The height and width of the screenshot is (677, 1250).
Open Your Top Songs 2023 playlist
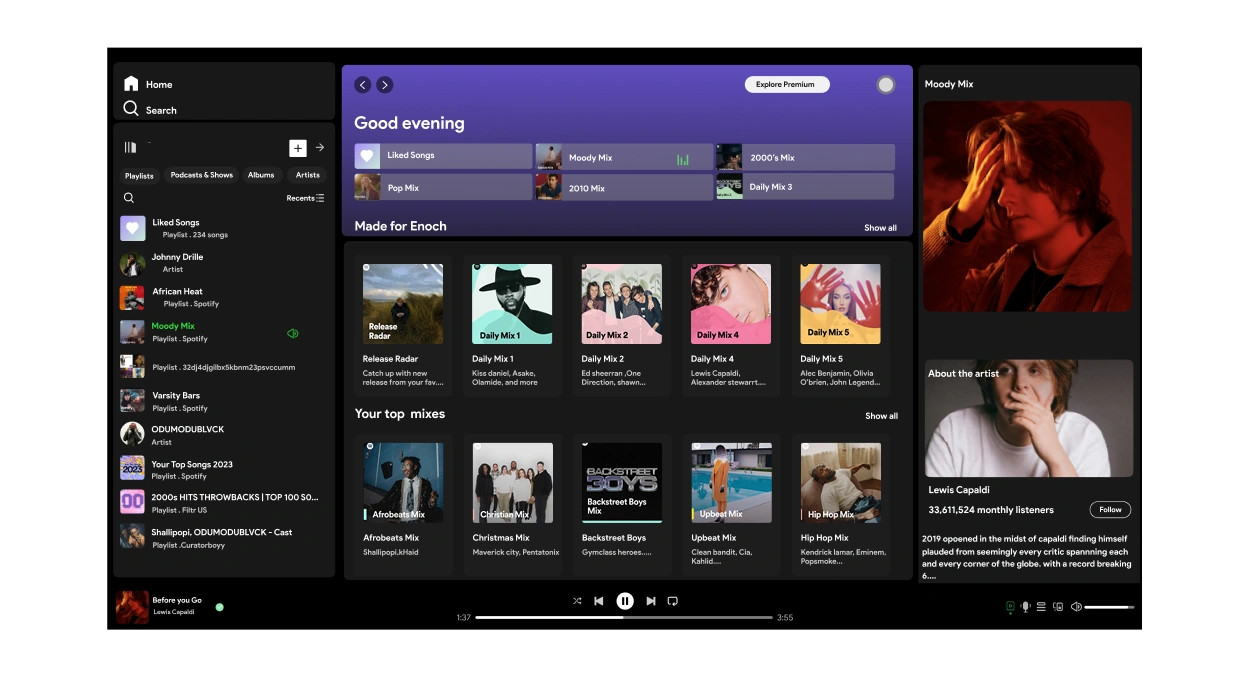point(223,470)
